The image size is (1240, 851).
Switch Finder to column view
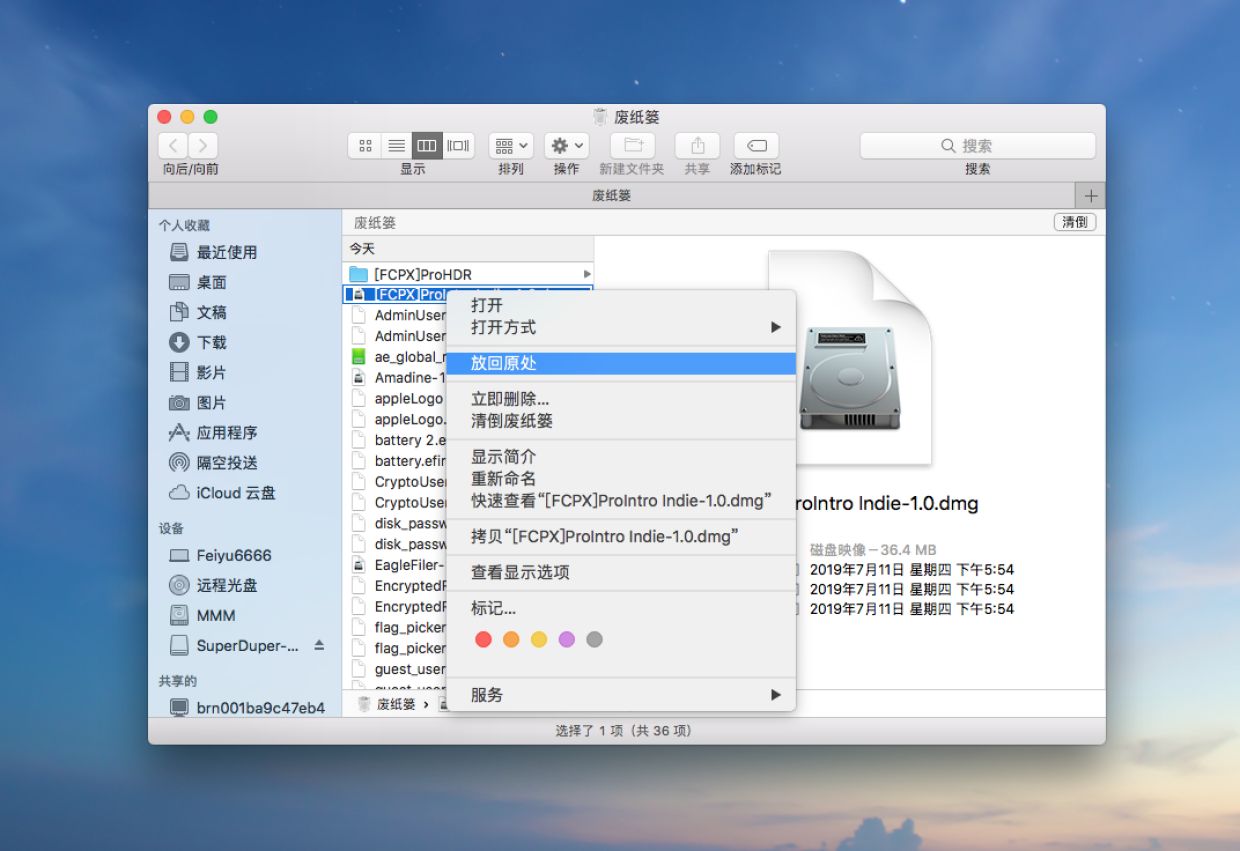pyautogui.click(x=426, y=146)
